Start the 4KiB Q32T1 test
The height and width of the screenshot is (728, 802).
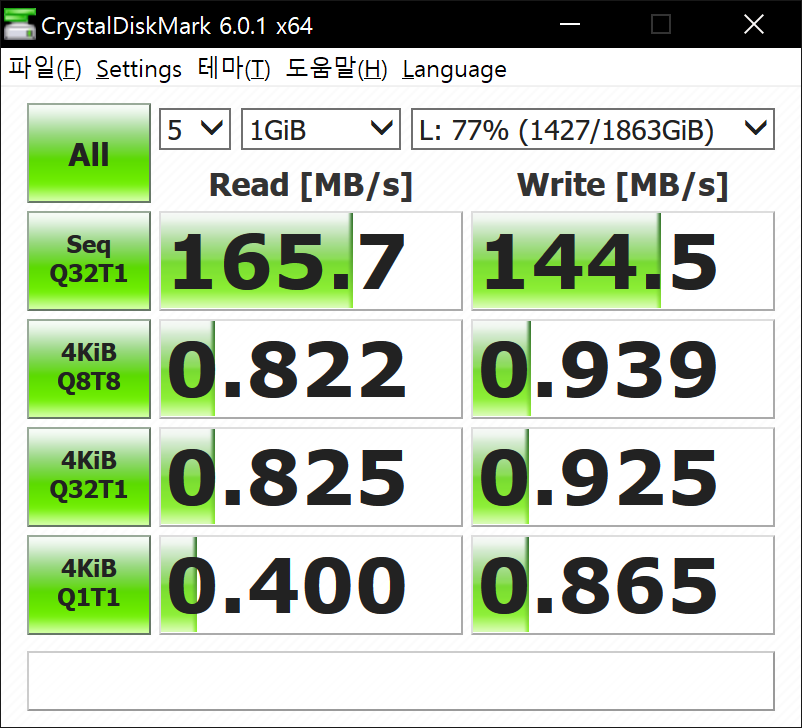[89, 477]
